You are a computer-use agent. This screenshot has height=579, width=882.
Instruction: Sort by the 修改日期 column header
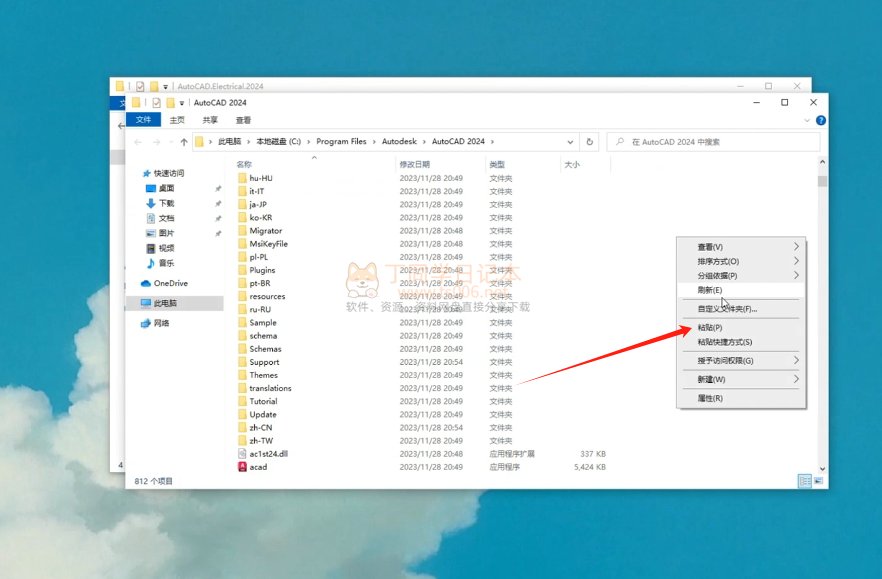tap(415, 164)
